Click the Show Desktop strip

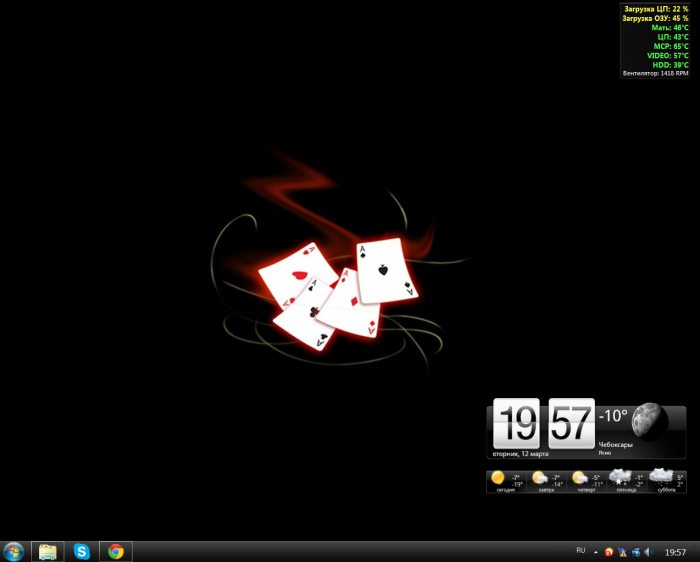[696, 552]
